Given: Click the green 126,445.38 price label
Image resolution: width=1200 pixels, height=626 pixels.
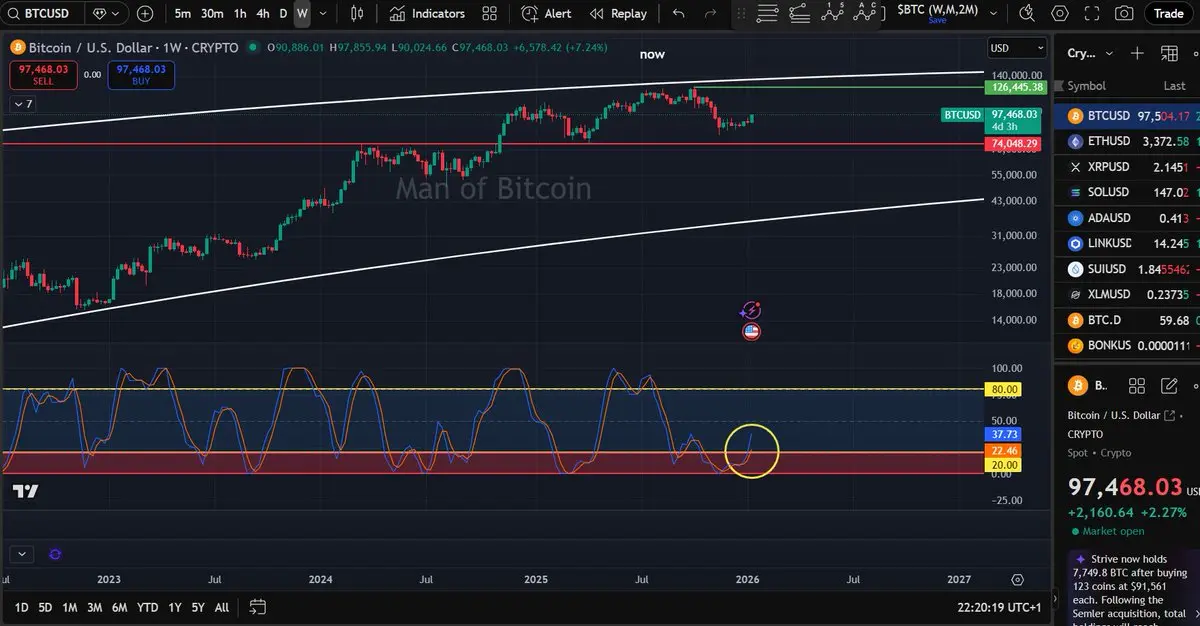Looking at the screenshot, I should click(x=1016, y=88).
